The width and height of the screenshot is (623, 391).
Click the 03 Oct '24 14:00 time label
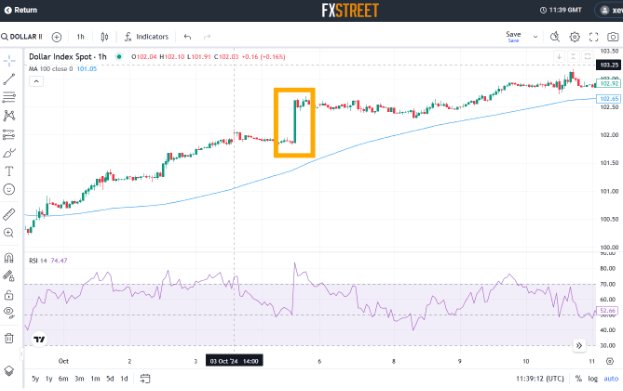pyautogui.click(x=234, y=361)
